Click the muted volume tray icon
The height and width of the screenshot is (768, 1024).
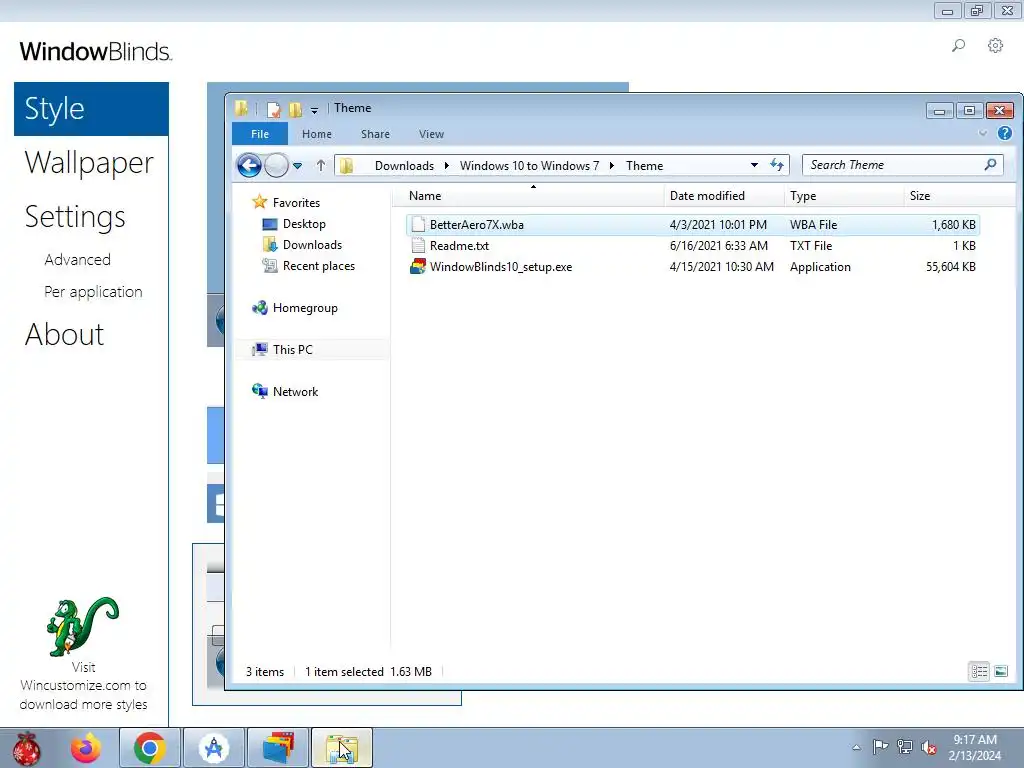(928, 746)
